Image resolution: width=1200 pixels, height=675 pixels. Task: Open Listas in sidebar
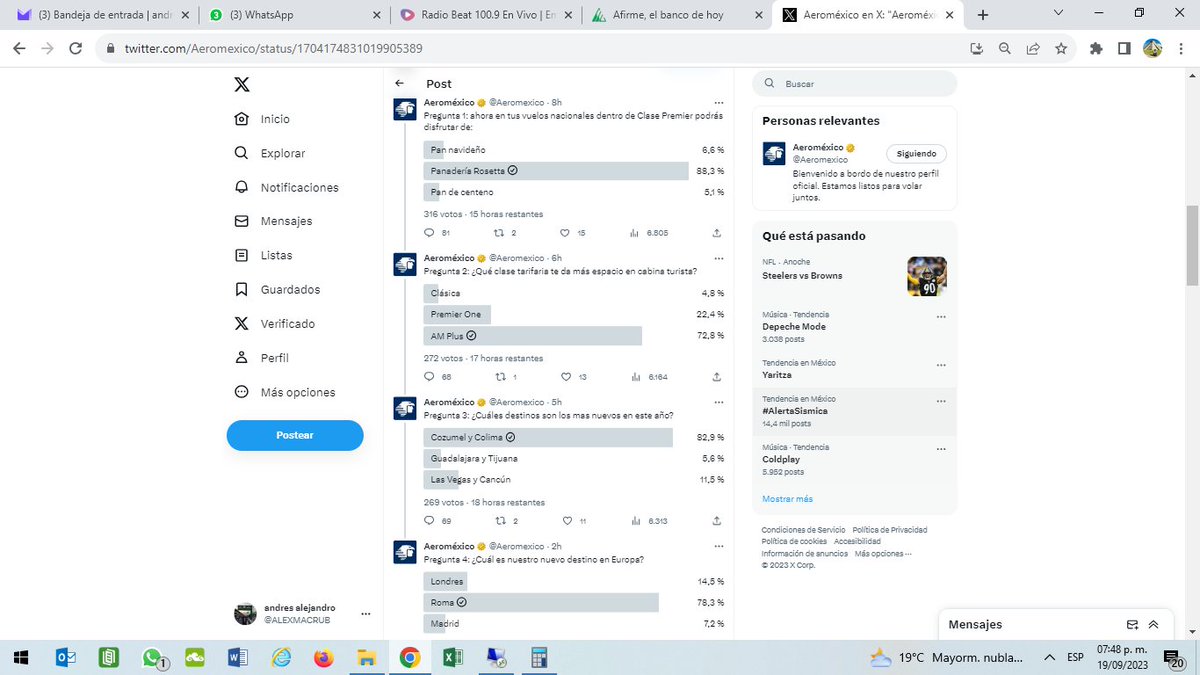[263, 255]
